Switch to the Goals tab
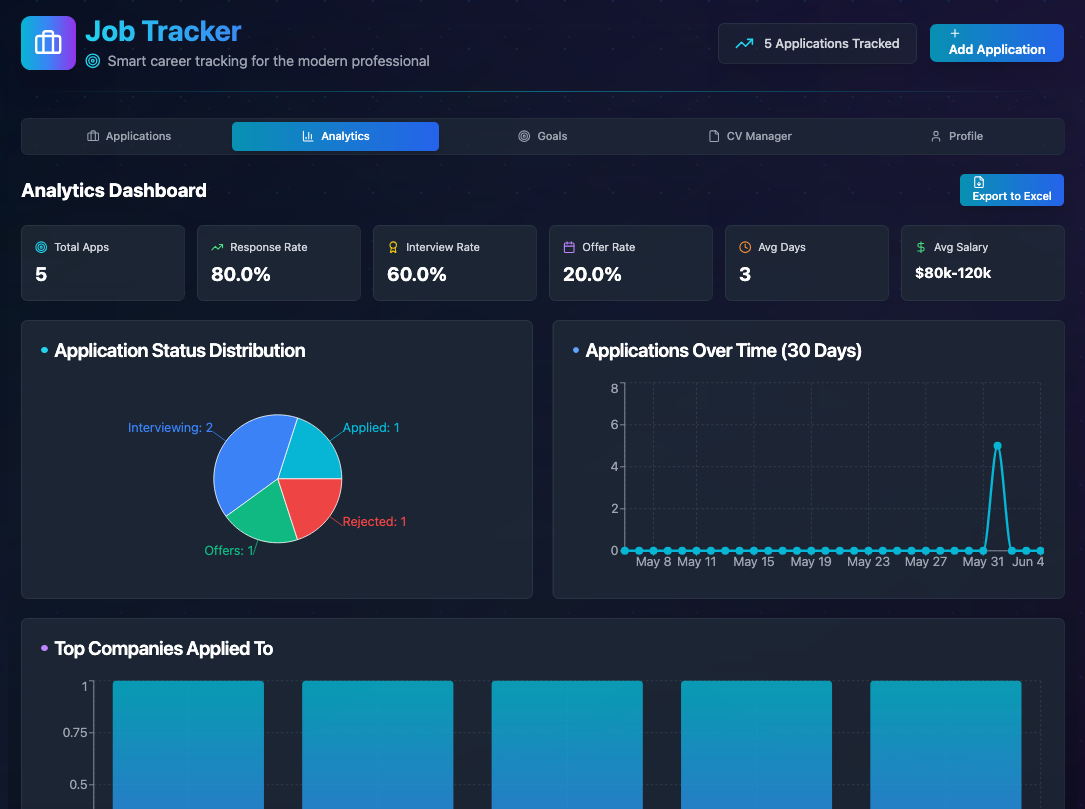The image size is (1085, 809). coord(542,136)
